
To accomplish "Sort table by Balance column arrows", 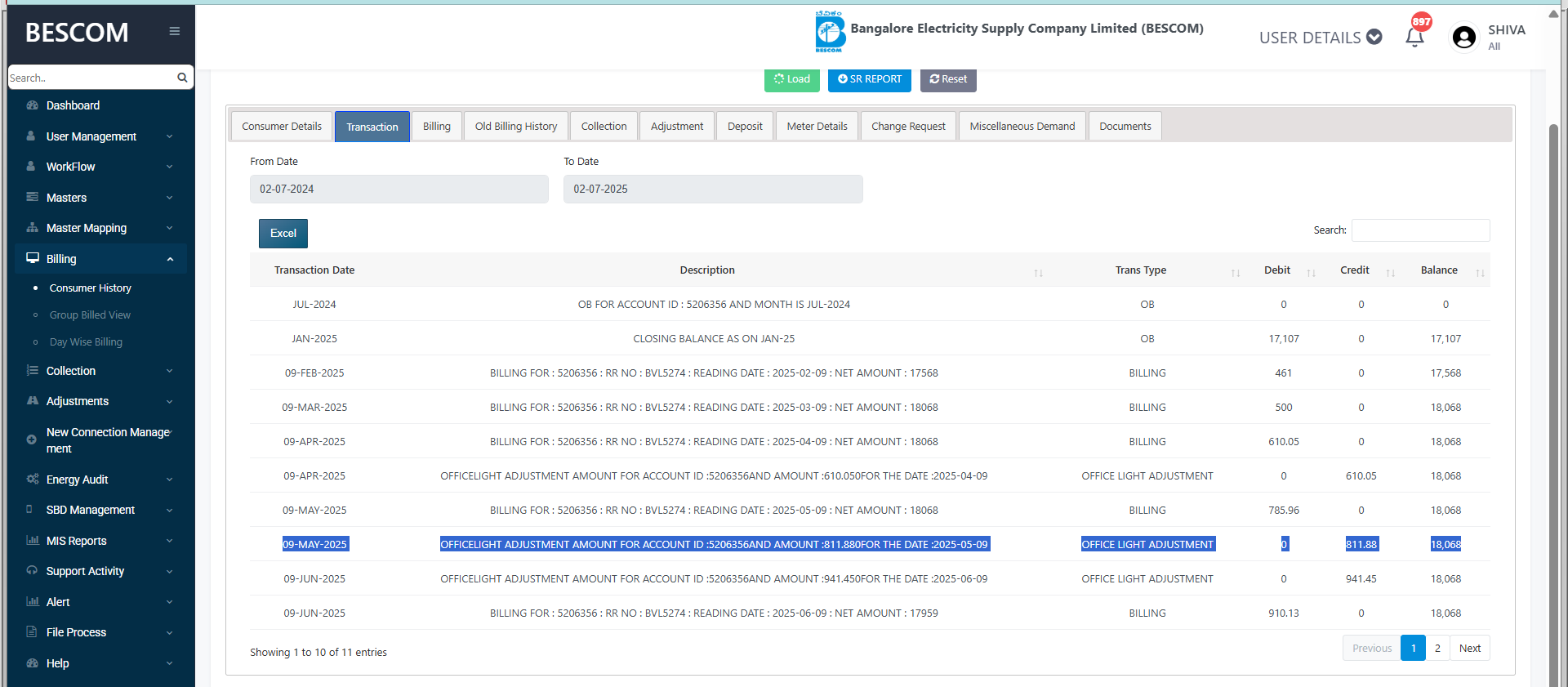I will click(x=1480, y=273).
